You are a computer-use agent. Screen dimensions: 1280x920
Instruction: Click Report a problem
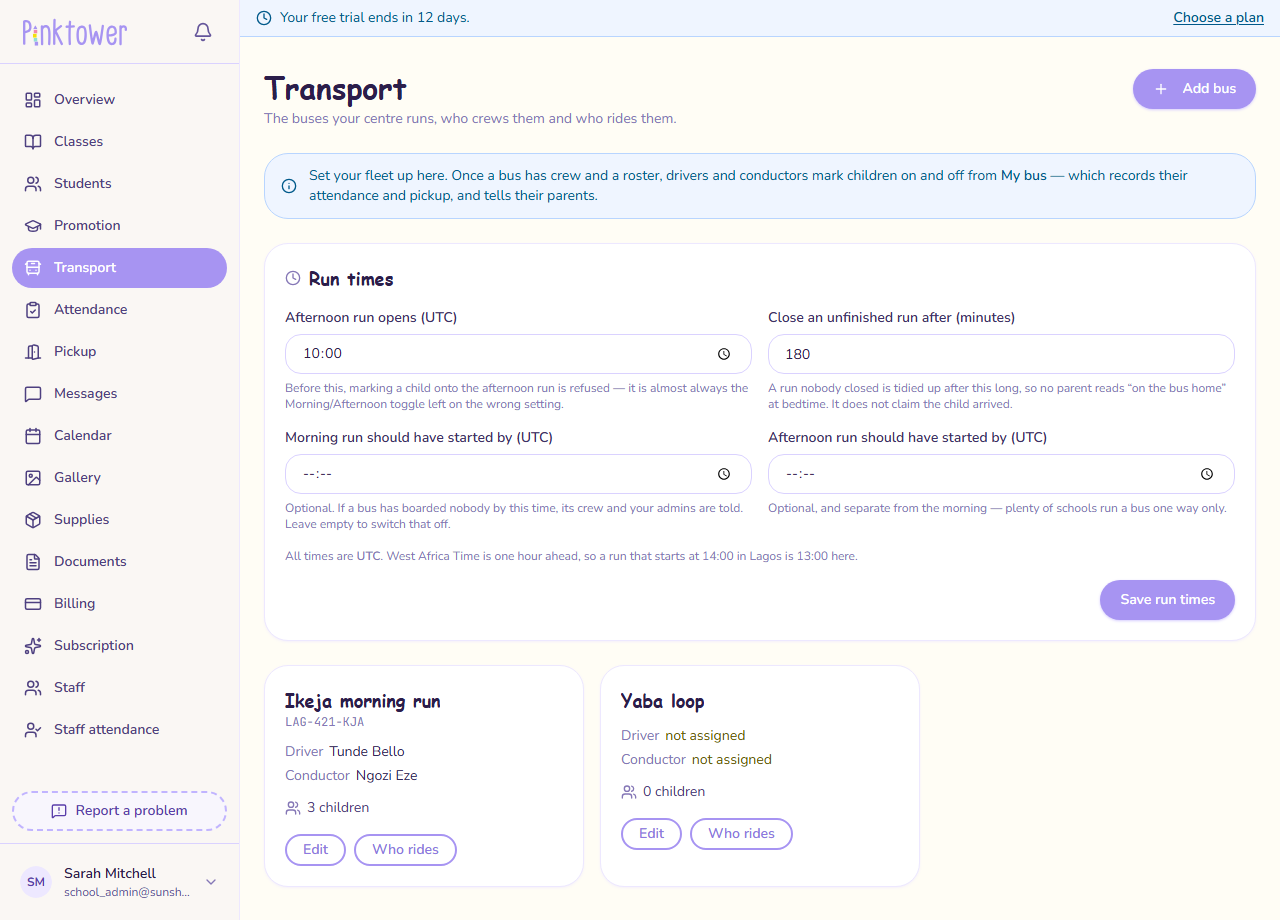pos(119,811)
